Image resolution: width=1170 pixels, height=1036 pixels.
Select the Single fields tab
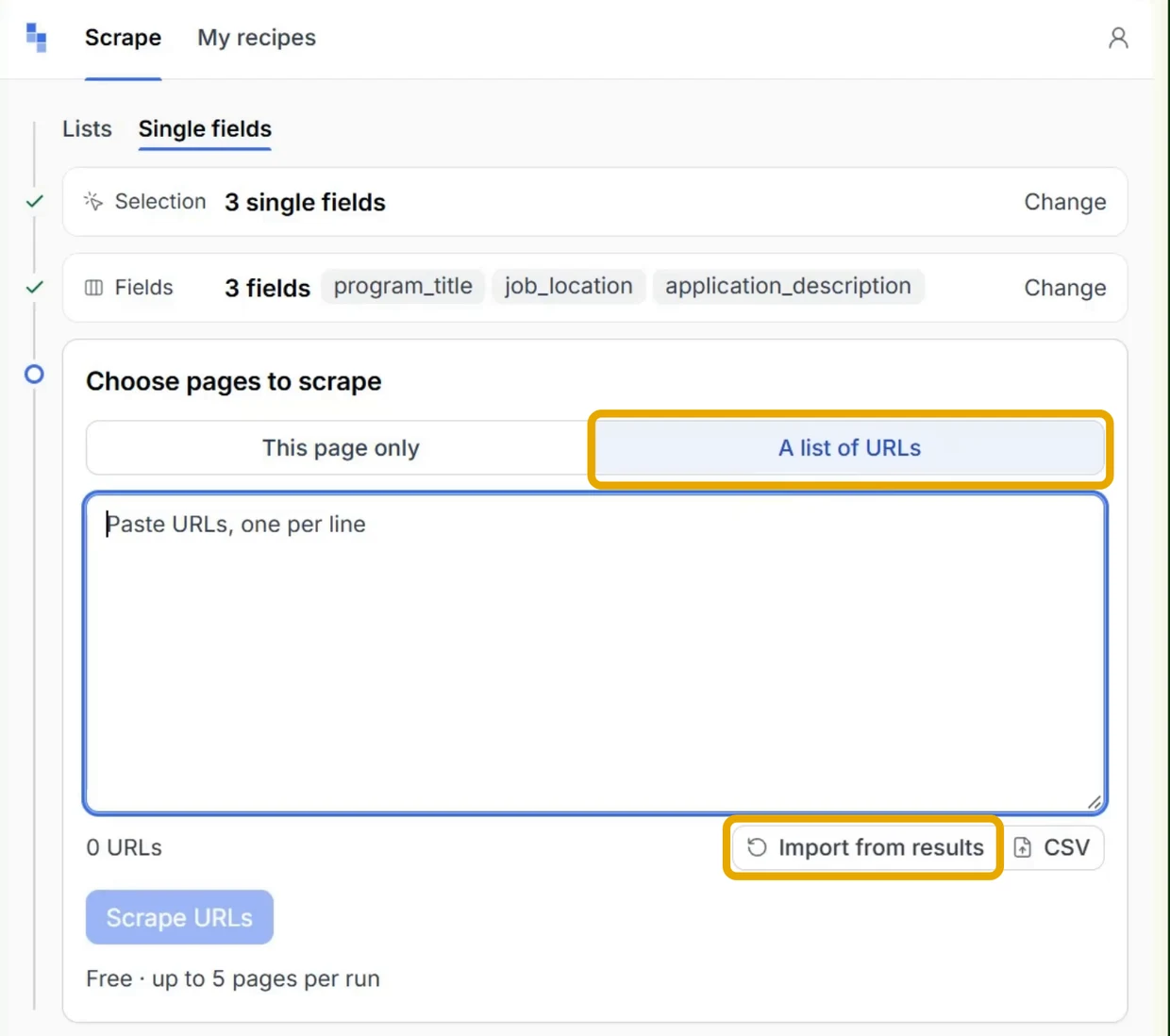coord(205,128)
